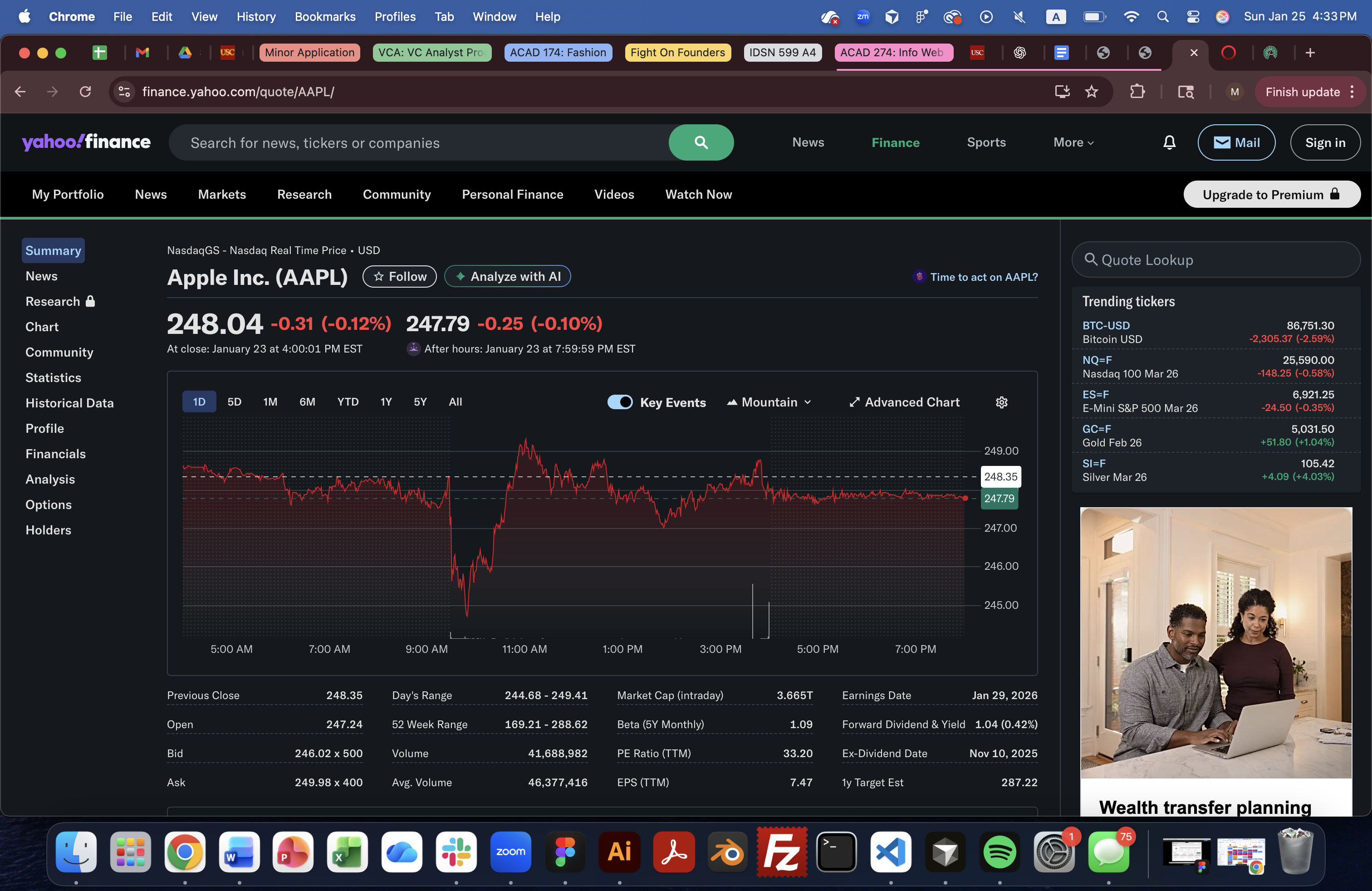This screenshot has width=1372, height=891.
Task: Reload the page with refresh icon
Action: coord(85,92)
